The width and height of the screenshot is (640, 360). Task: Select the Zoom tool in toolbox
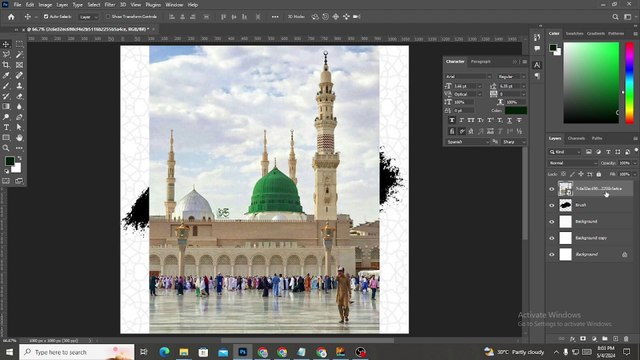(x=6, y=148)
